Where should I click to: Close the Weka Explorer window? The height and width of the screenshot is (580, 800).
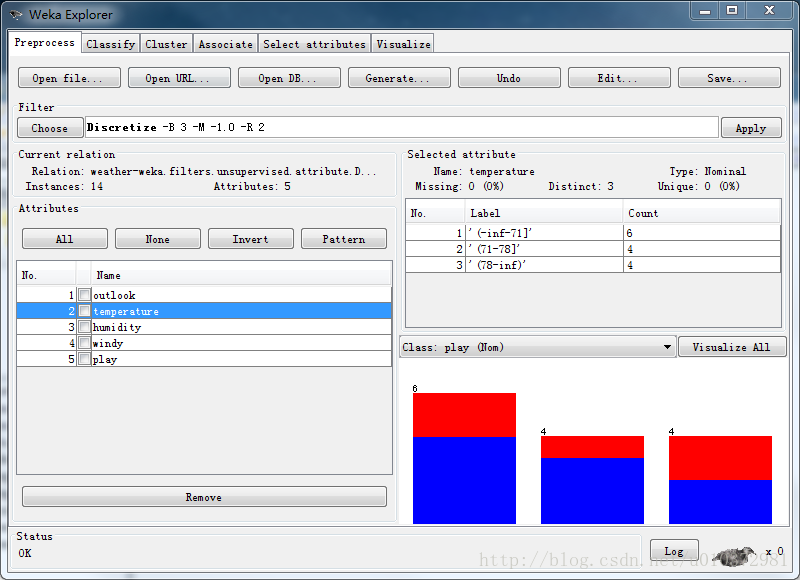[770, 10]
